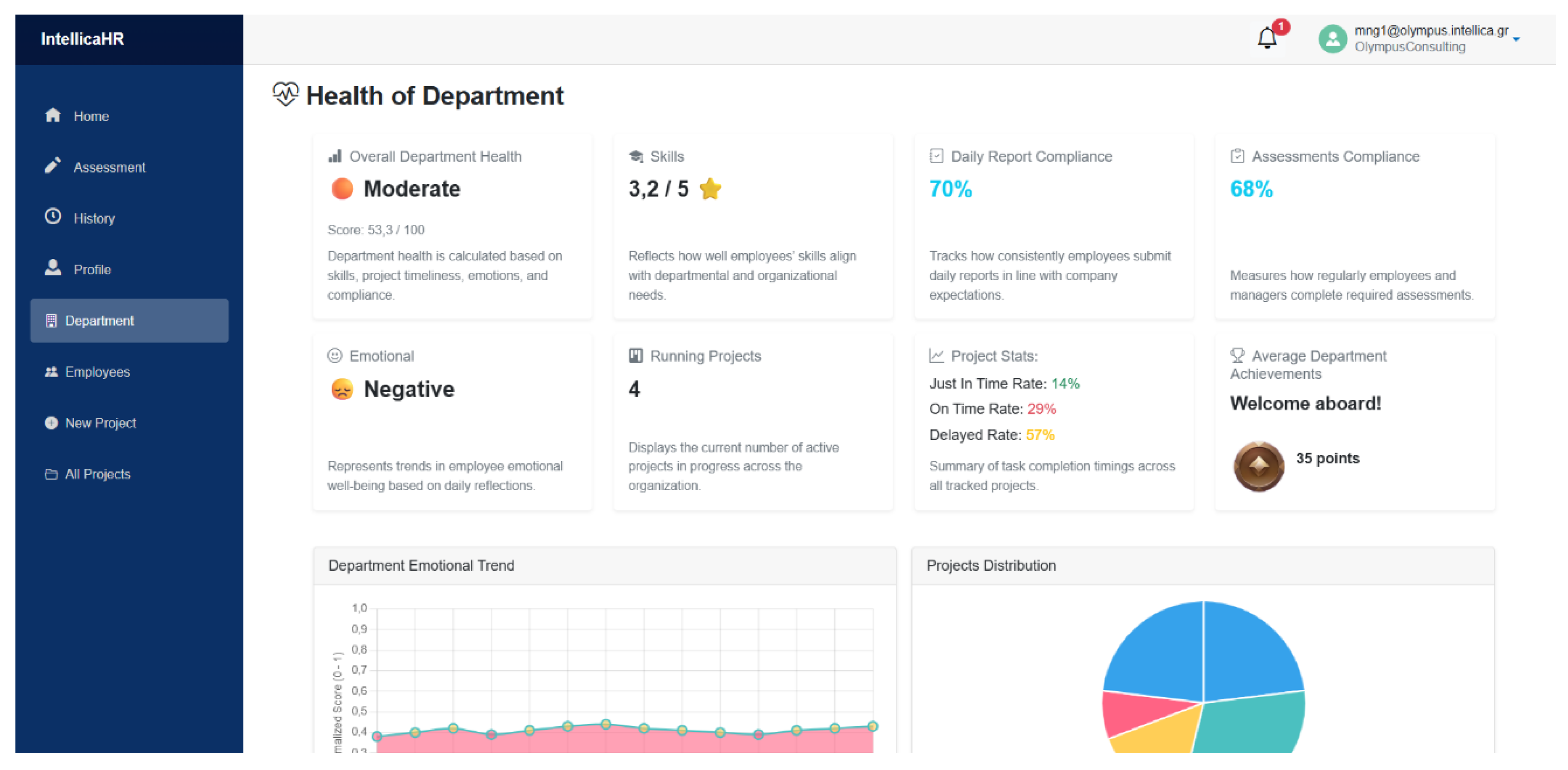The image size is (1568, 770).
Task: Click the Moderate health status text
Action: tap(411, 189)
